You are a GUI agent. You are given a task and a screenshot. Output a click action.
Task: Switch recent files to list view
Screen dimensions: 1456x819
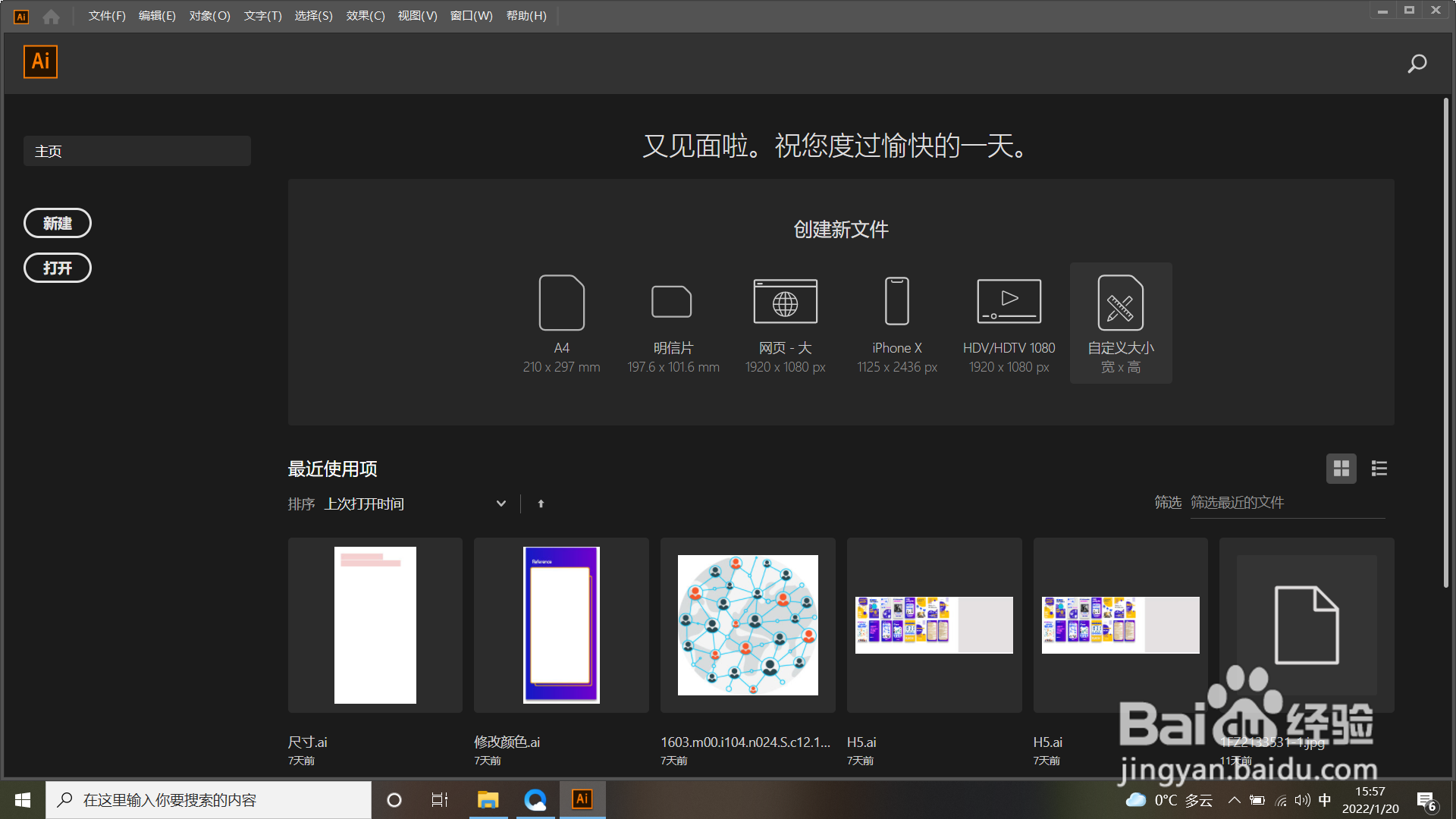(1379, 469)
